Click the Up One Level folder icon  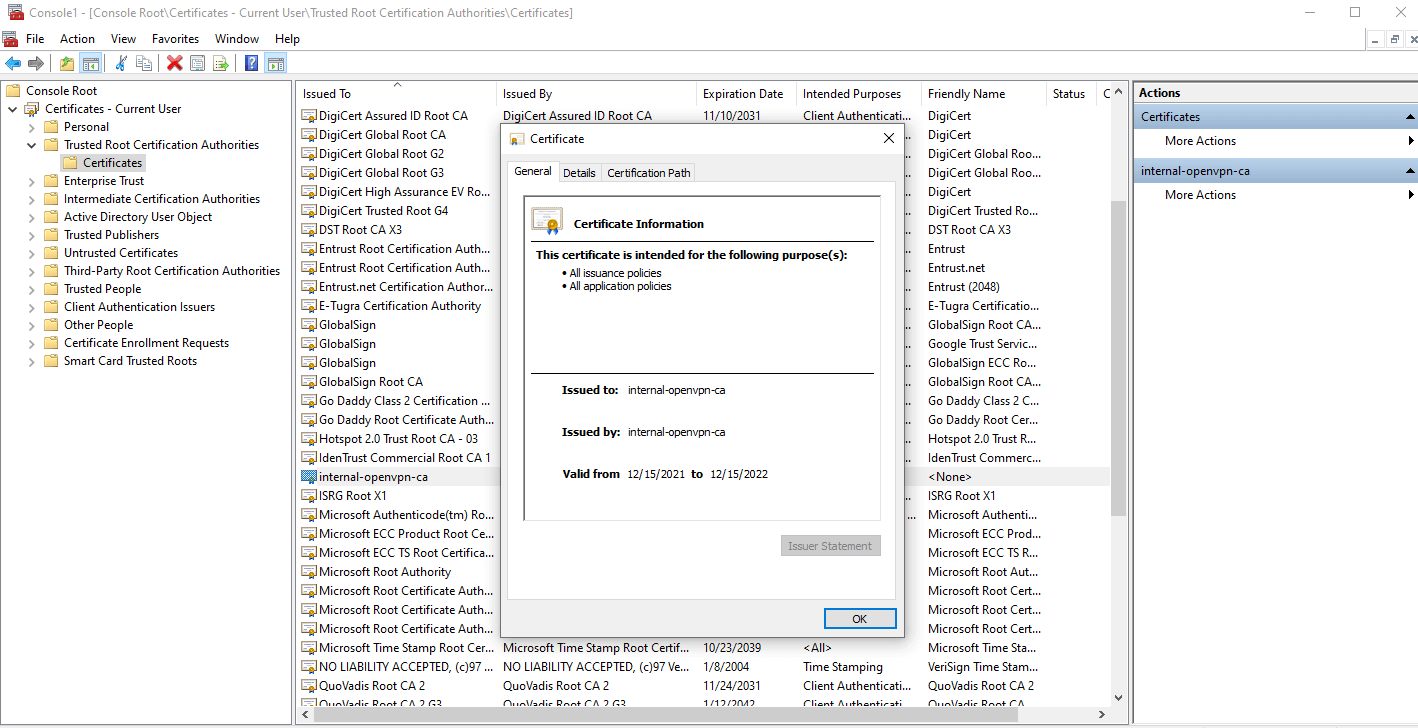tap(67, 63)
